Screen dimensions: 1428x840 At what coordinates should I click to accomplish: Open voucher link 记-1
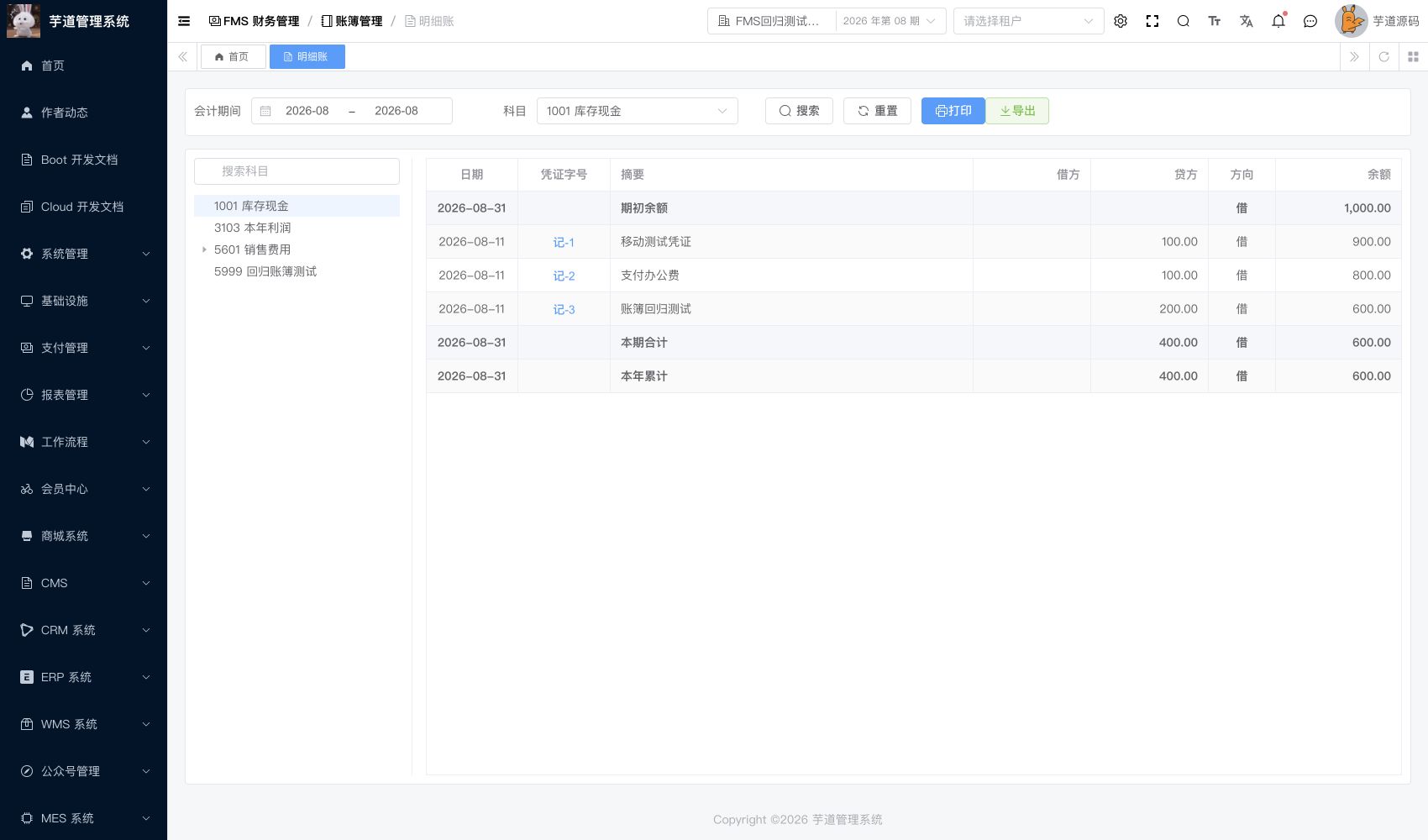pos(564,242)
